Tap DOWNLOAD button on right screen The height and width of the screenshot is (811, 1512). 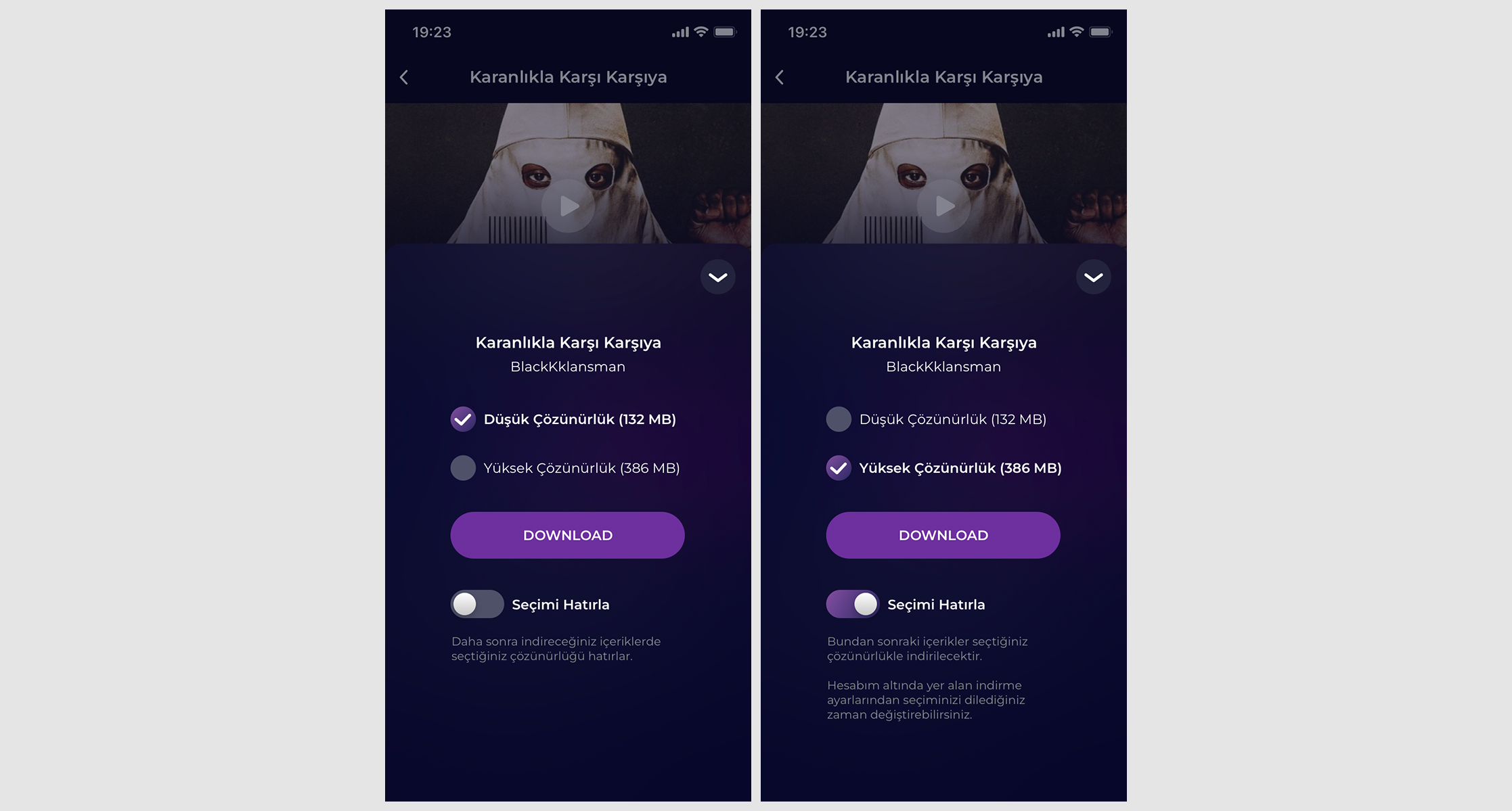[943, 535]
